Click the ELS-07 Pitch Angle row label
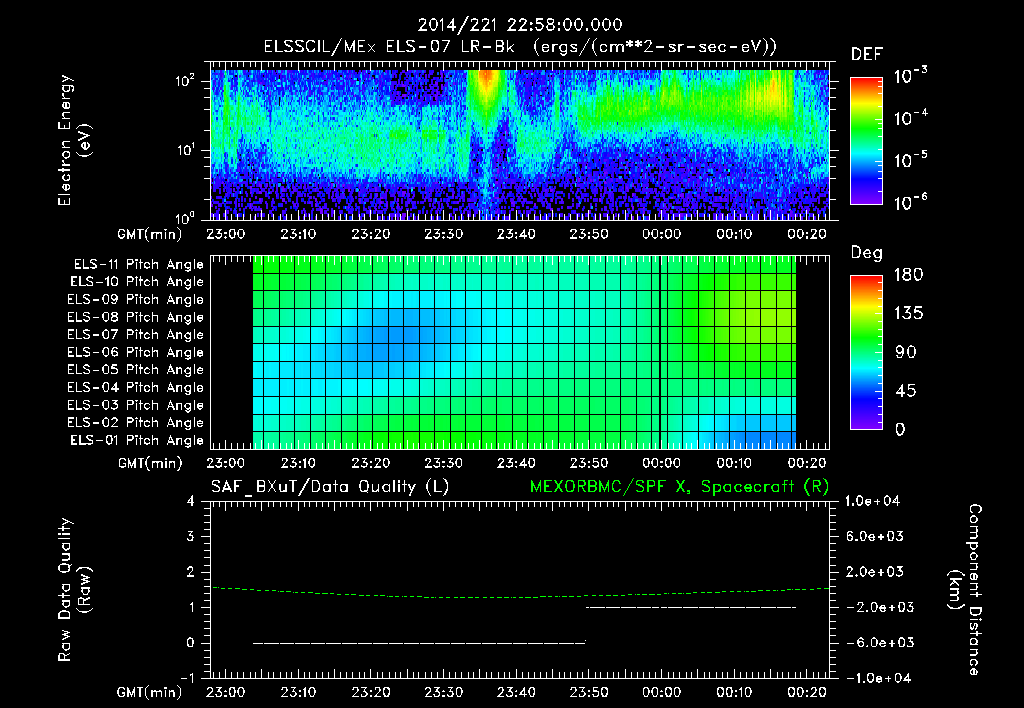Image resolution: width=1024 pixels, height=708 pixels. click(135, 334)
